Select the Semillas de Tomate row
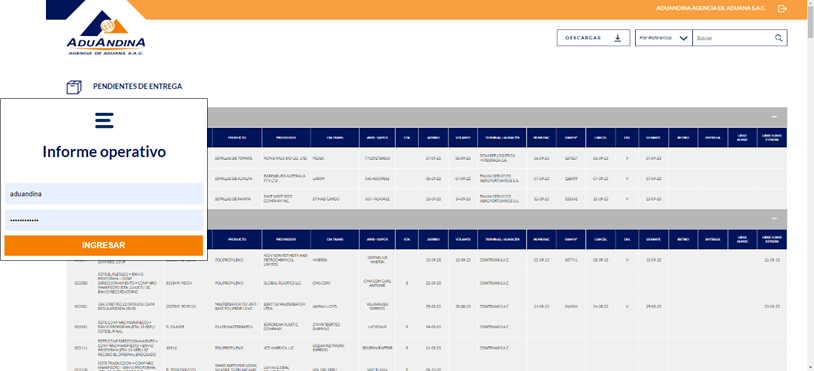The width and height of the screenshot is (814, 371). 427,158
